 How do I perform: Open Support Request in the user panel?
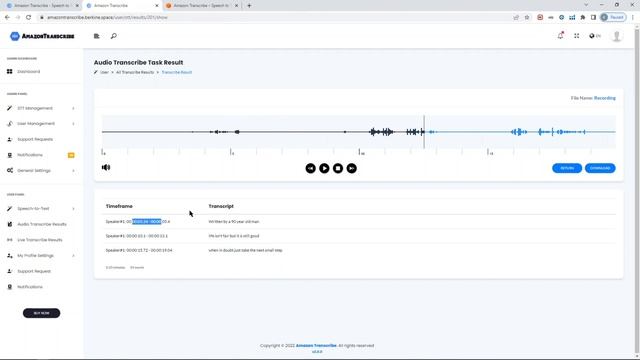[34, 271]
